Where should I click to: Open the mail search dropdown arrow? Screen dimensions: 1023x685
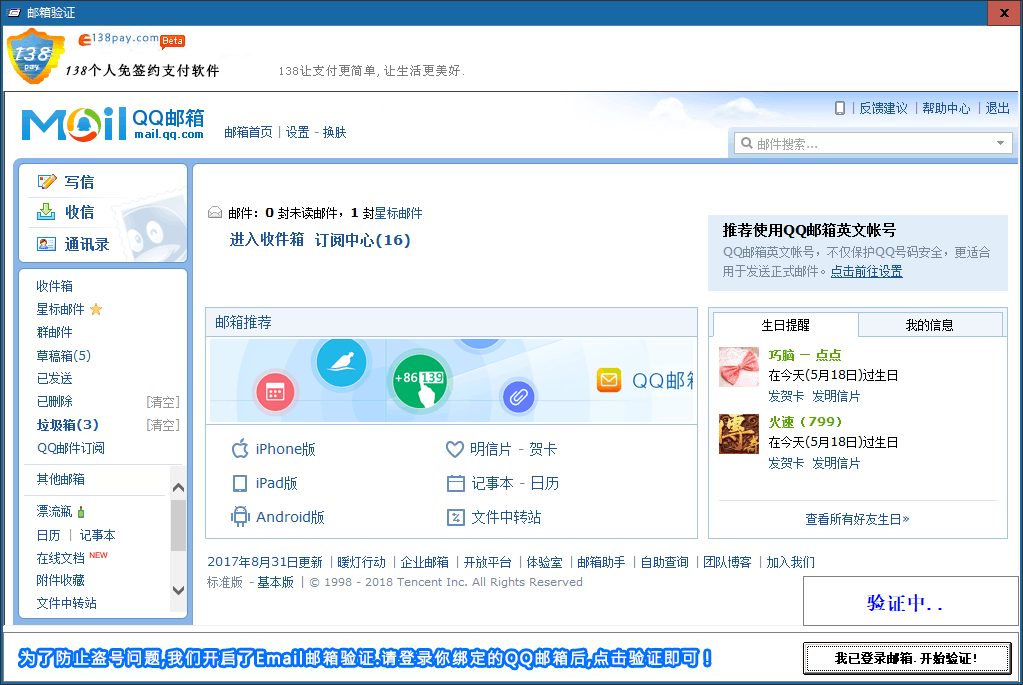1000,144
